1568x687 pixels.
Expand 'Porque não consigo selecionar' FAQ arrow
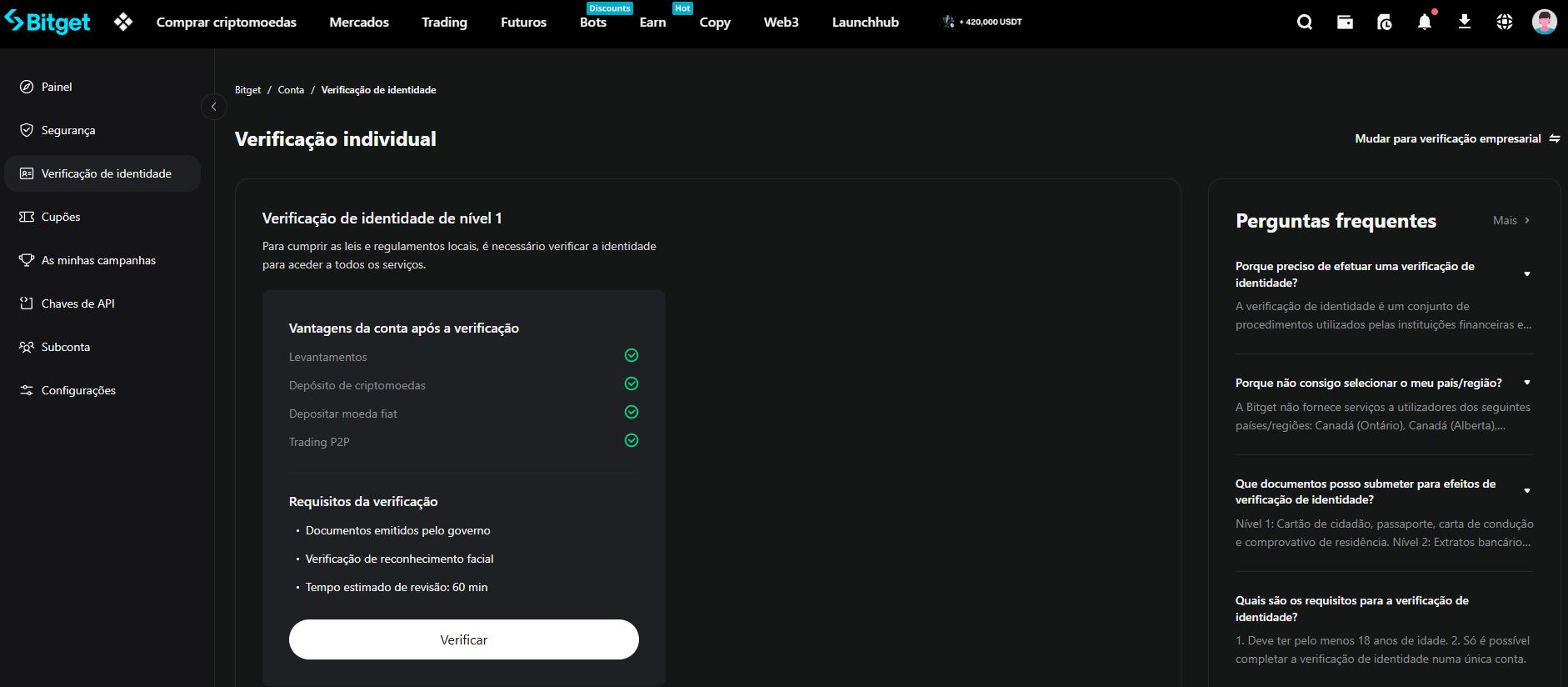1526,383
